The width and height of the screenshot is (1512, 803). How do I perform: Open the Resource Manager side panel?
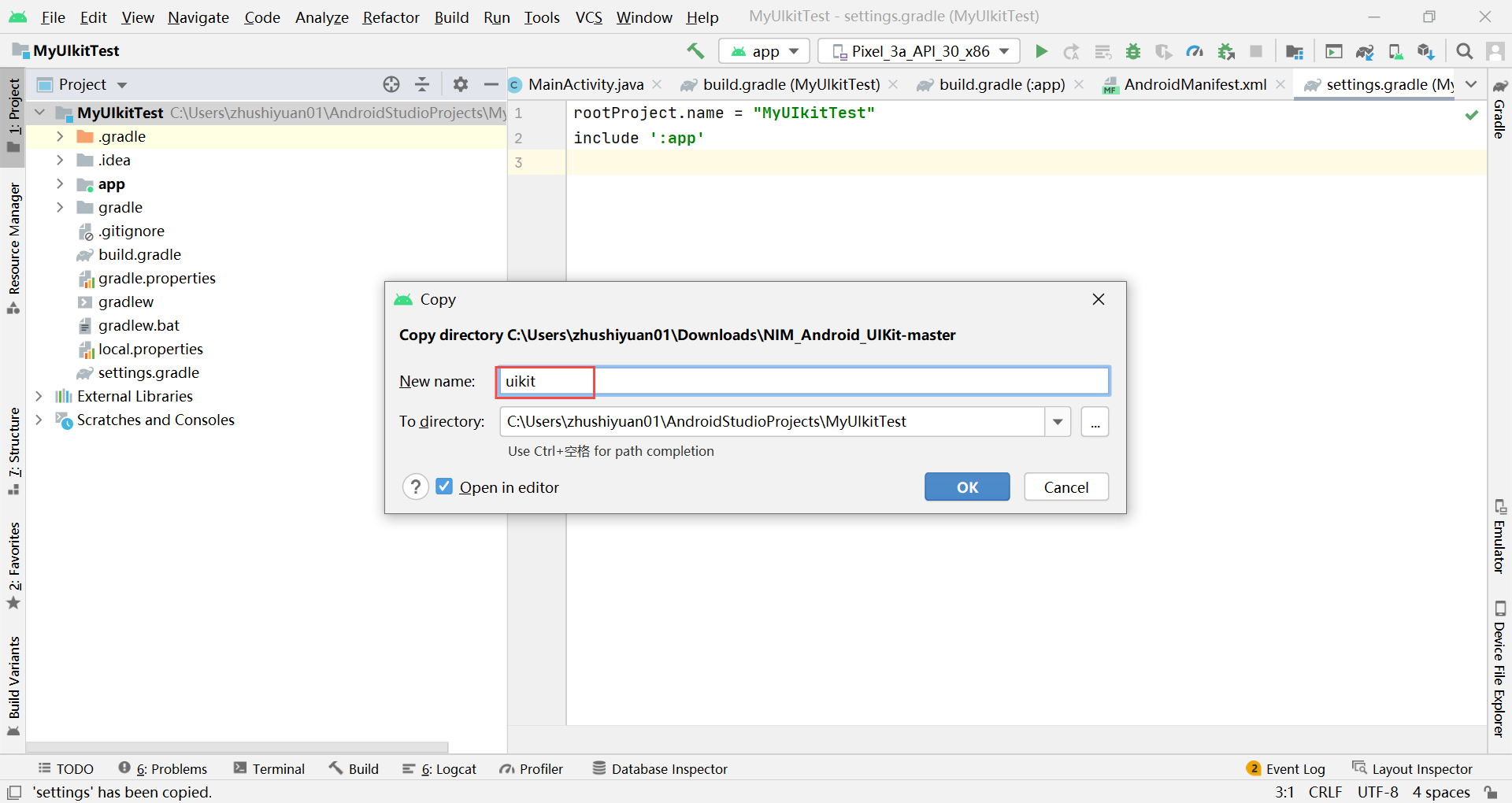13,248
